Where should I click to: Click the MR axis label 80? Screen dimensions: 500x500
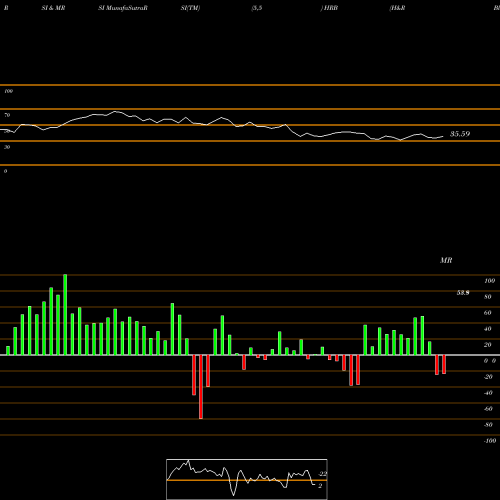488,297
